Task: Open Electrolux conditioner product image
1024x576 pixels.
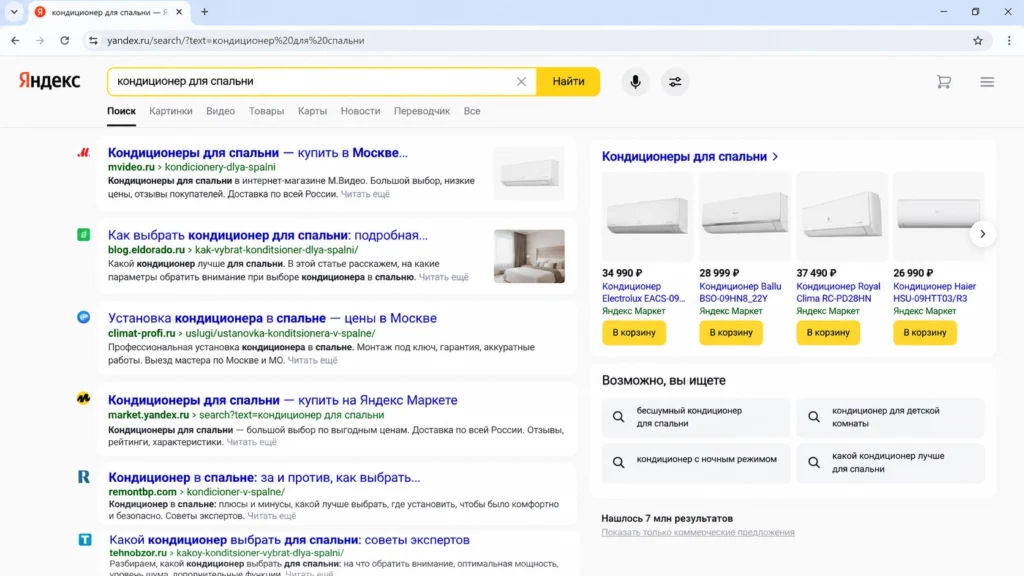Action: 647,216
